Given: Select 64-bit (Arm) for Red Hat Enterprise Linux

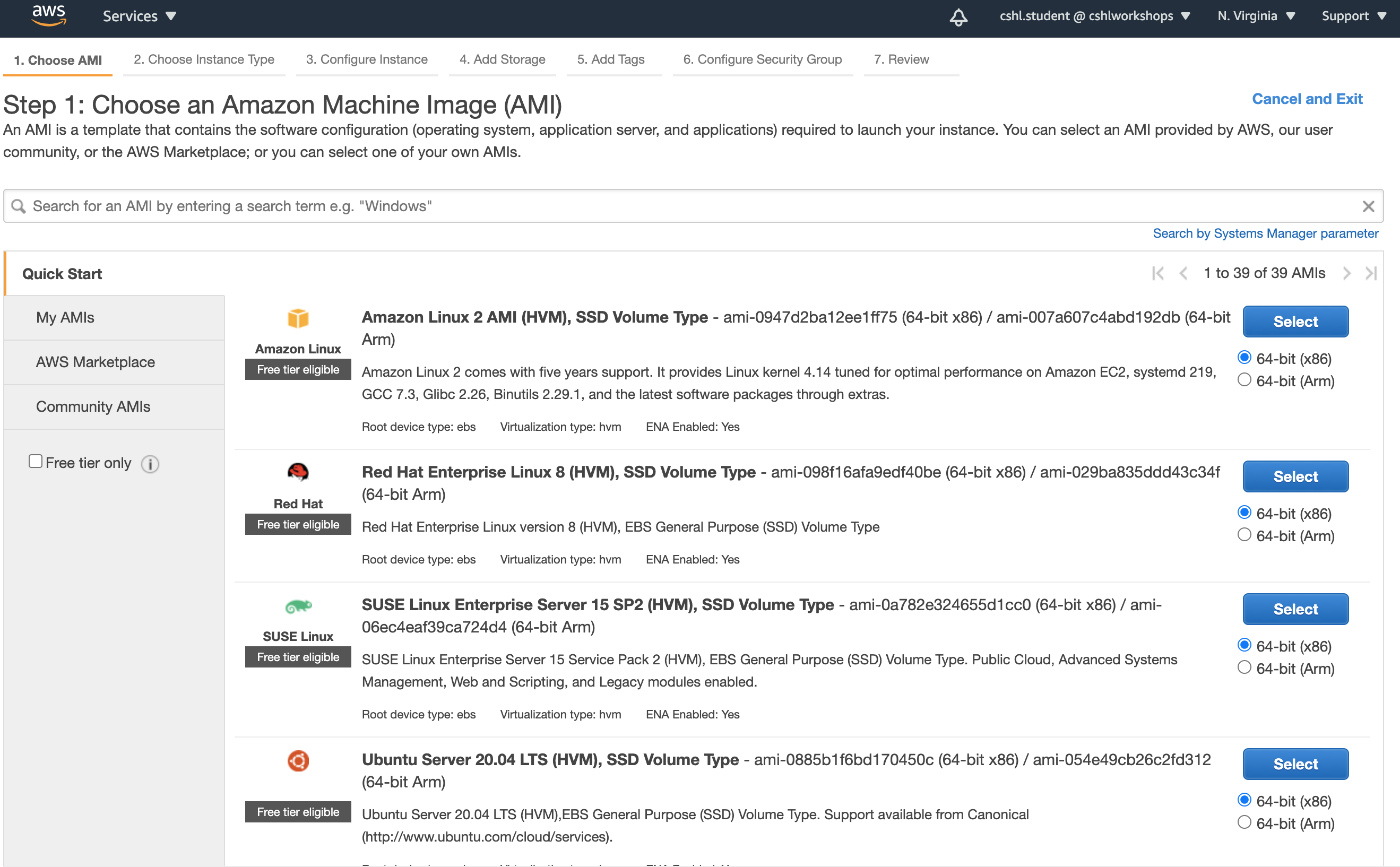Looking at the screenshot, I should click(x=1244, y=534).
